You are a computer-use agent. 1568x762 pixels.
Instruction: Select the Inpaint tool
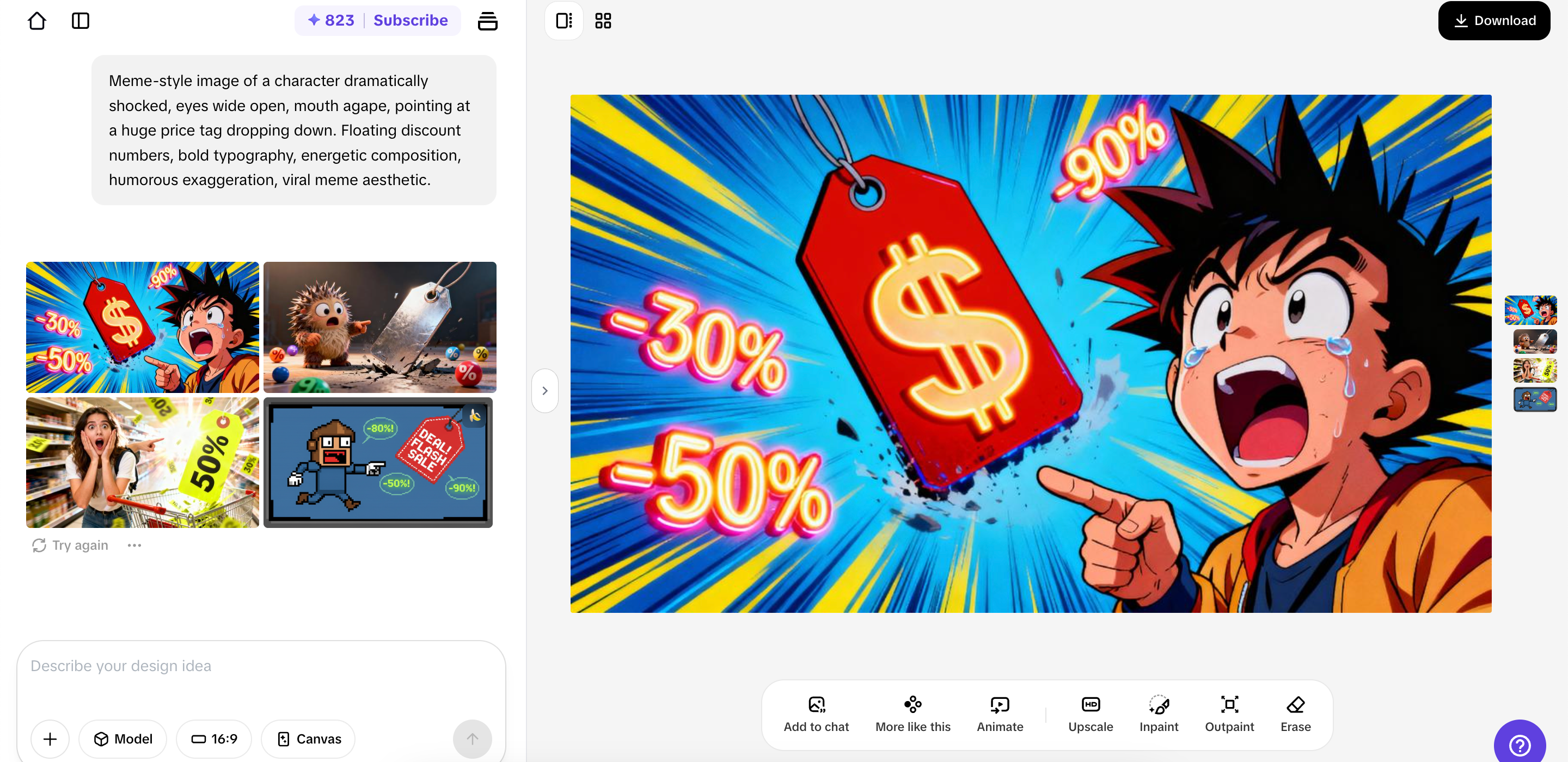(1159, 715)
